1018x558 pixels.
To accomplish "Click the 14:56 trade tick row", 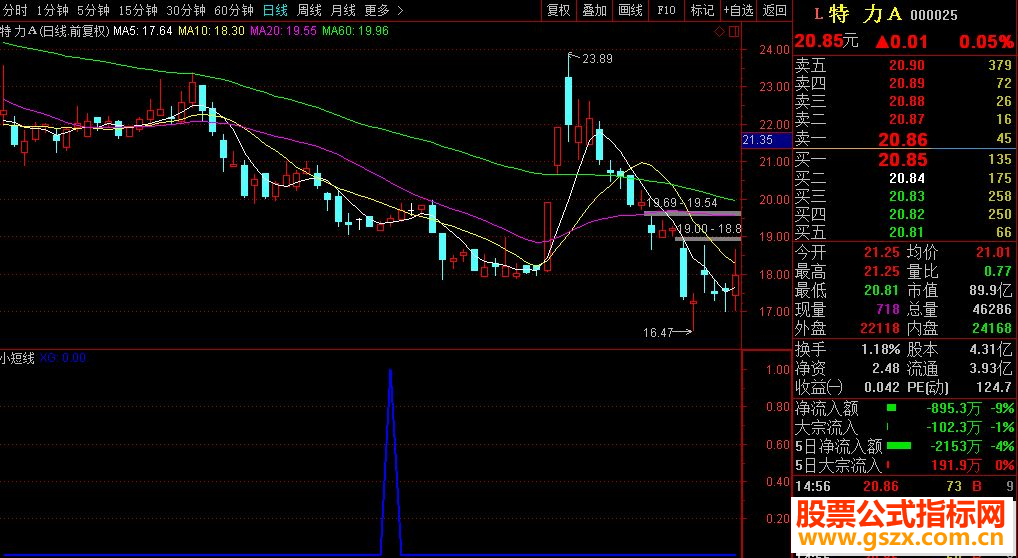I will [x=904, y=485].
